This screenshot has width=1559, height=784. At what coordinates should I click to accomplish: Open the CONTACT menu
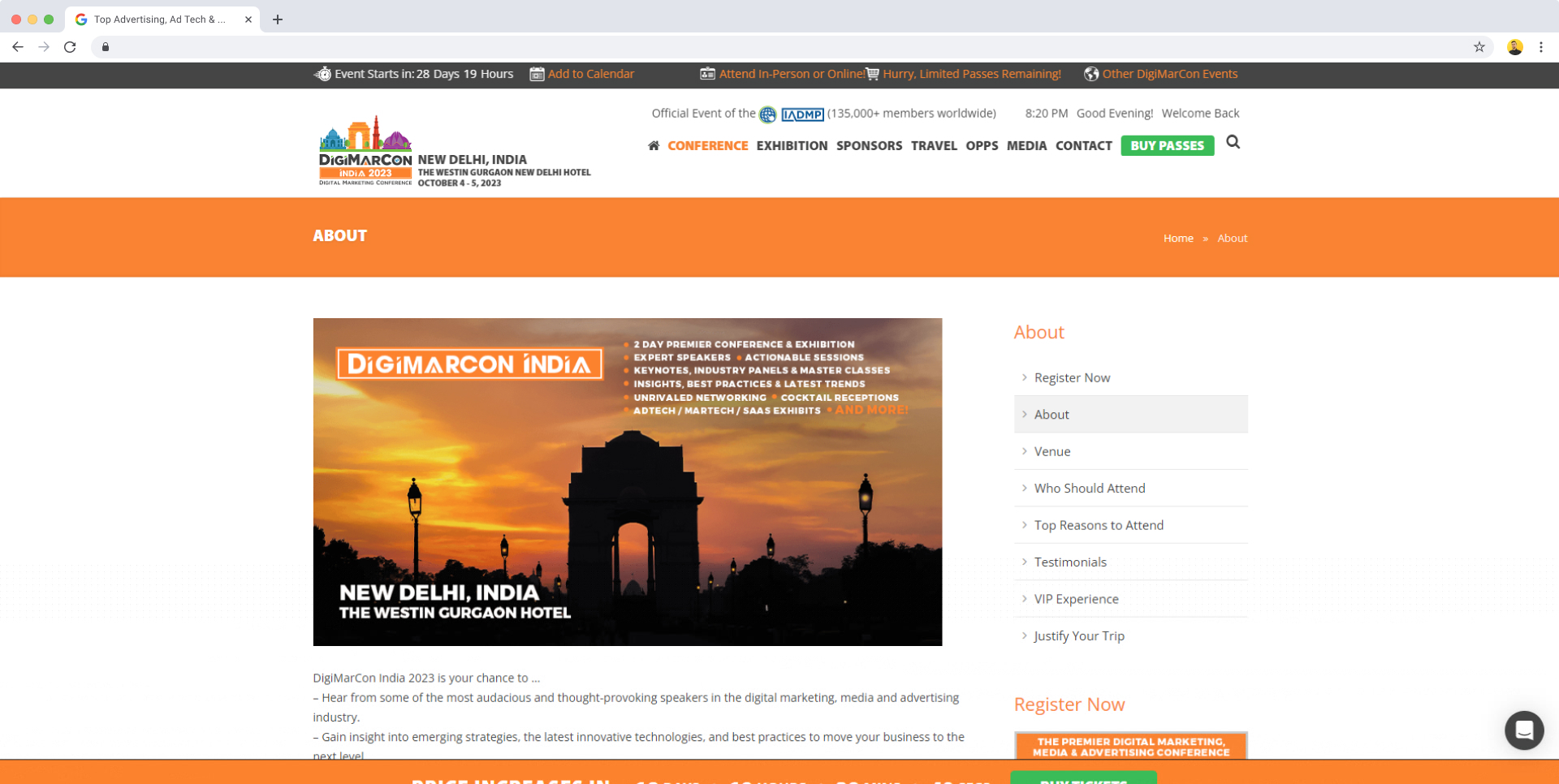[1084, 146]
